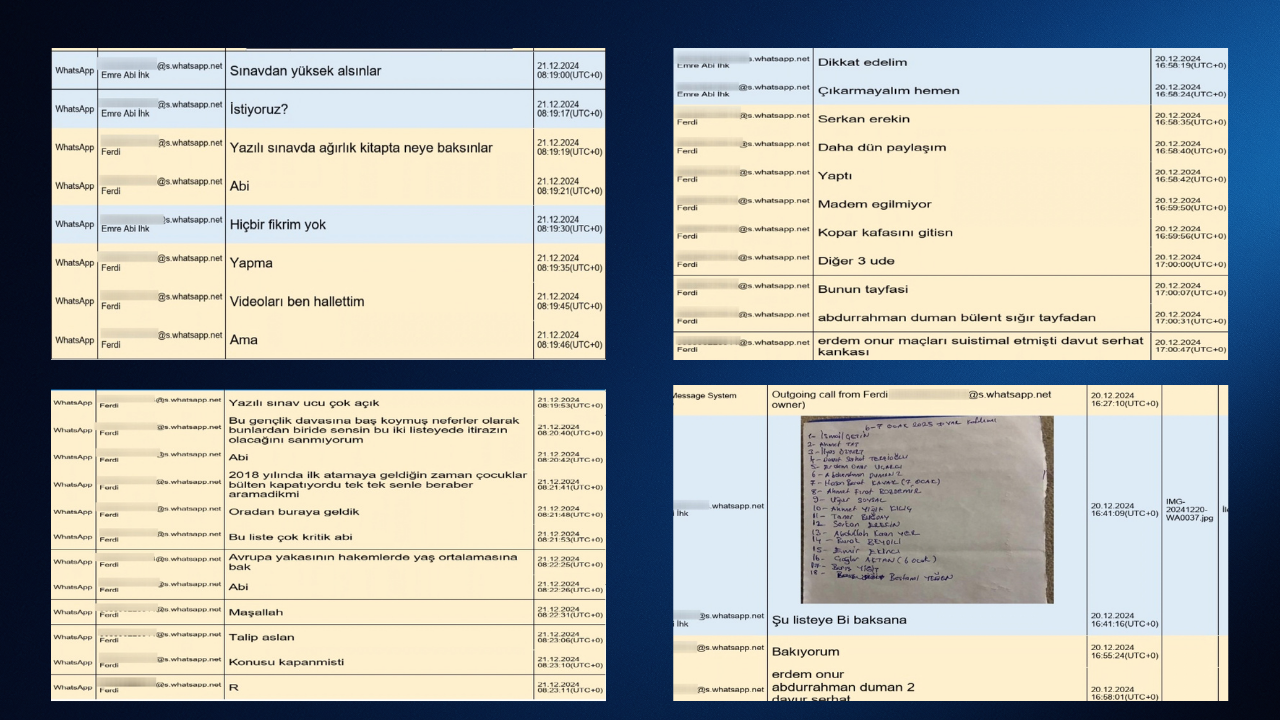Select message "Kopar kafasını gitisn"

click(885, 233)
